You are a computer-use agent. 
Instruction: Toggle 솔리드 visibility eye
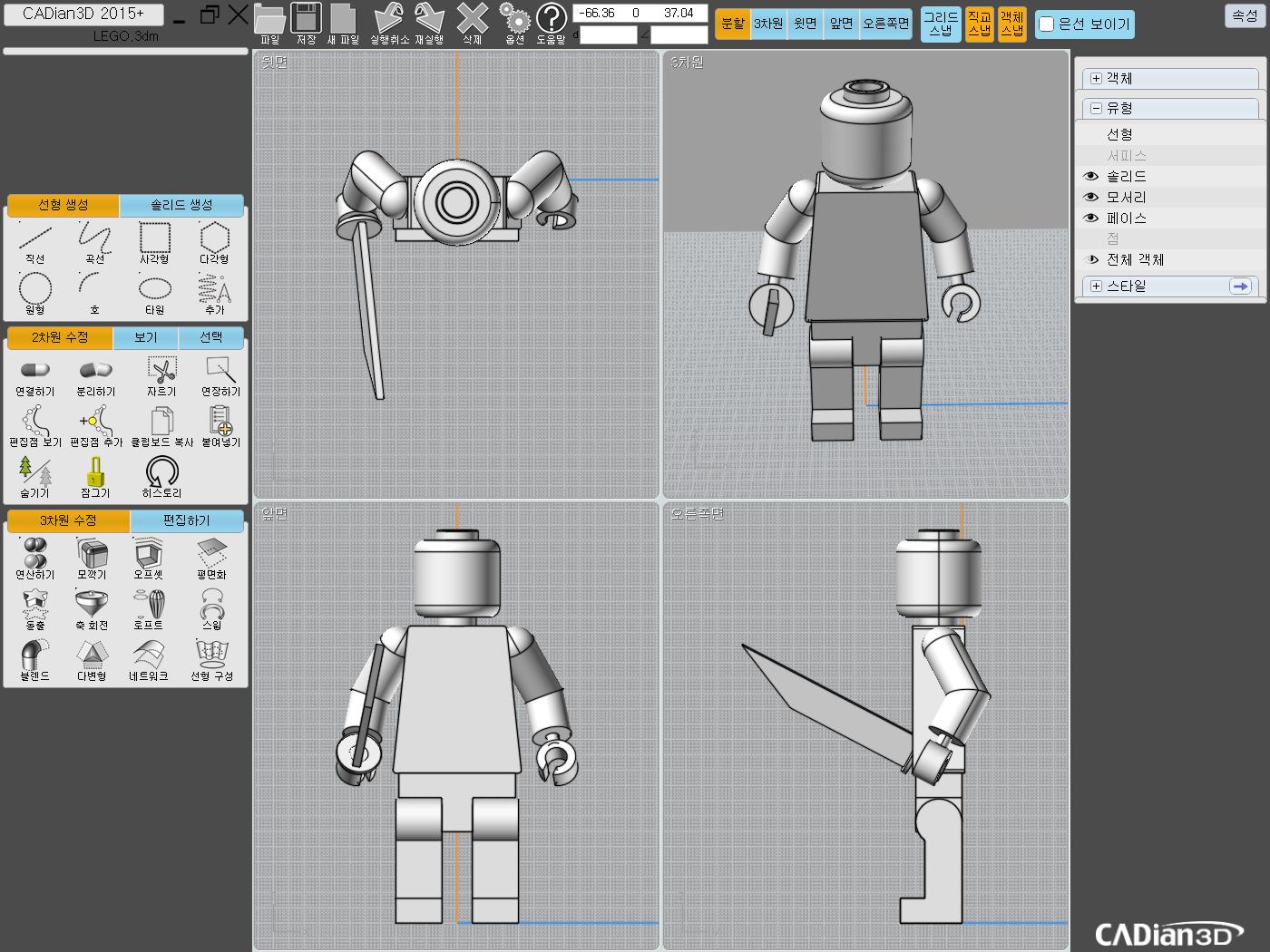point(1091,176)
